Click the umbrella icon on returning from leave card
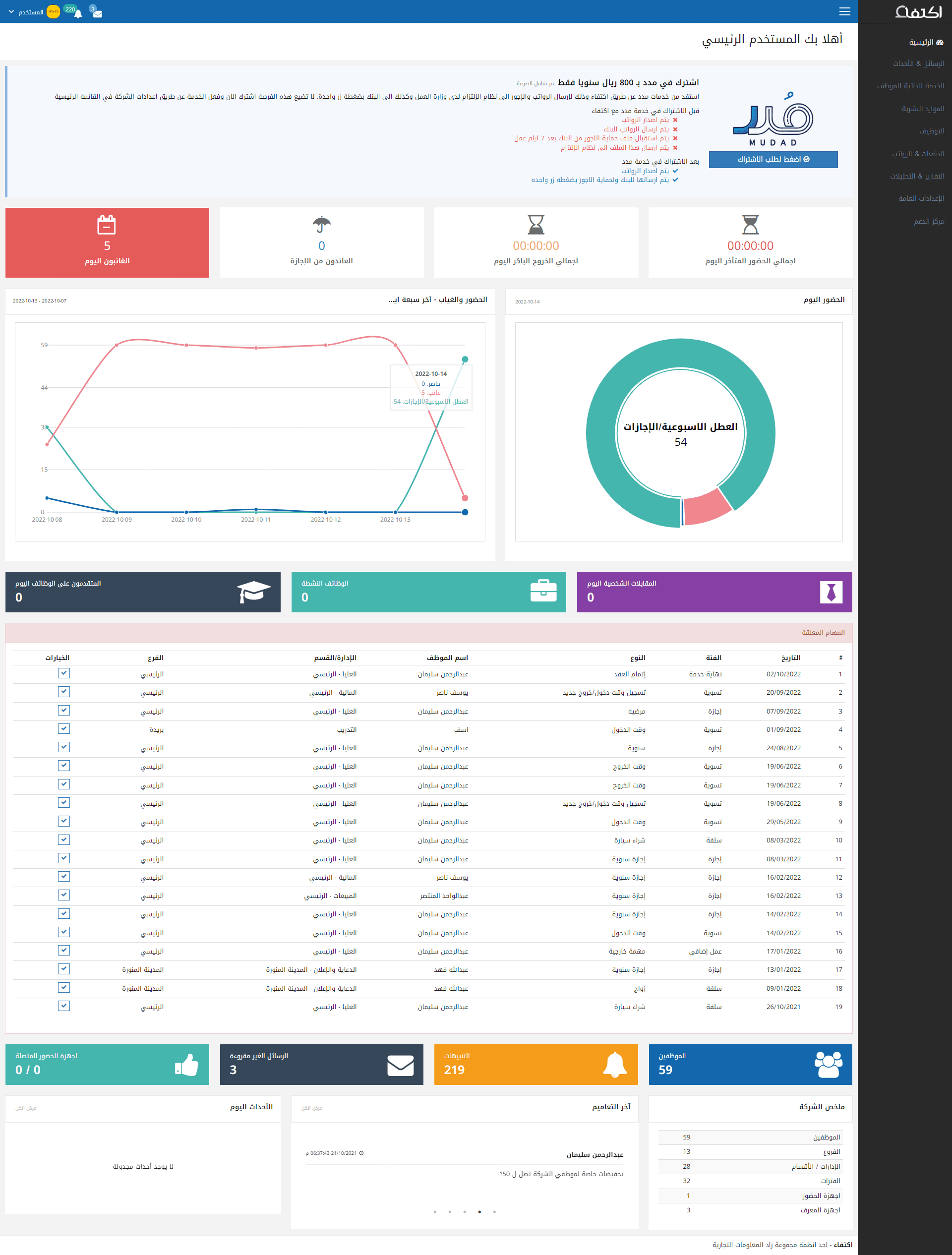 [321, 225]
